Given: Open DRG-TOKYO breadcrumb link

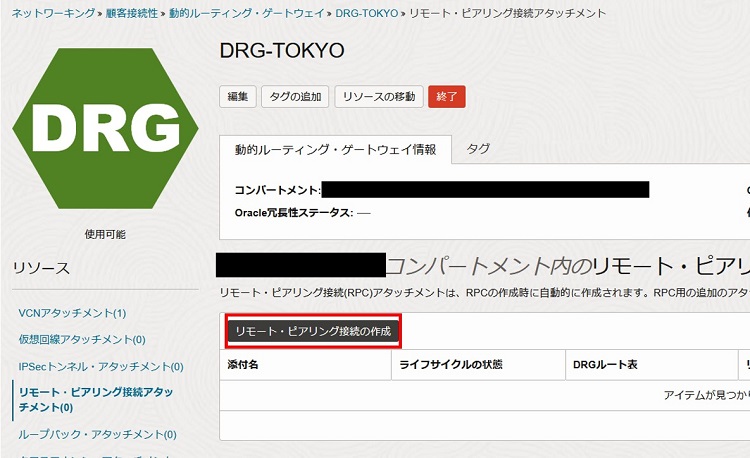Looking at the screenshot, I should 365,14.
